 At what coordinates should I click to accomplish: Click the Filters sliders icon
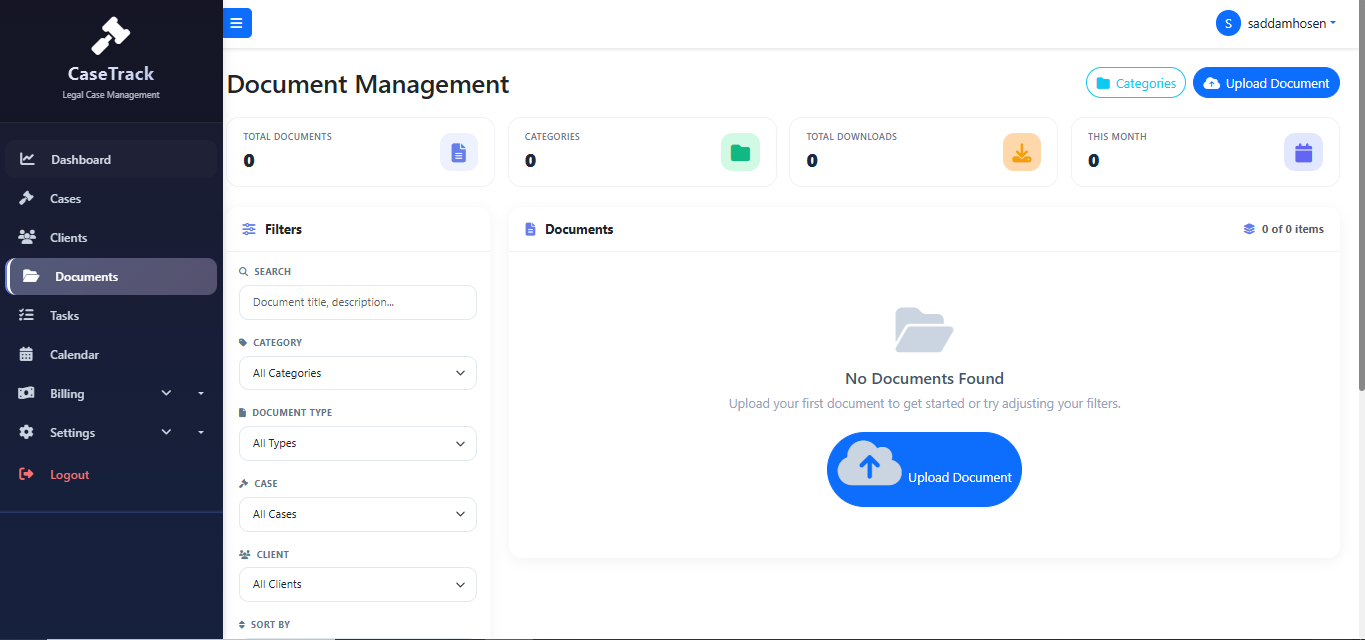(x=249, y=229)
